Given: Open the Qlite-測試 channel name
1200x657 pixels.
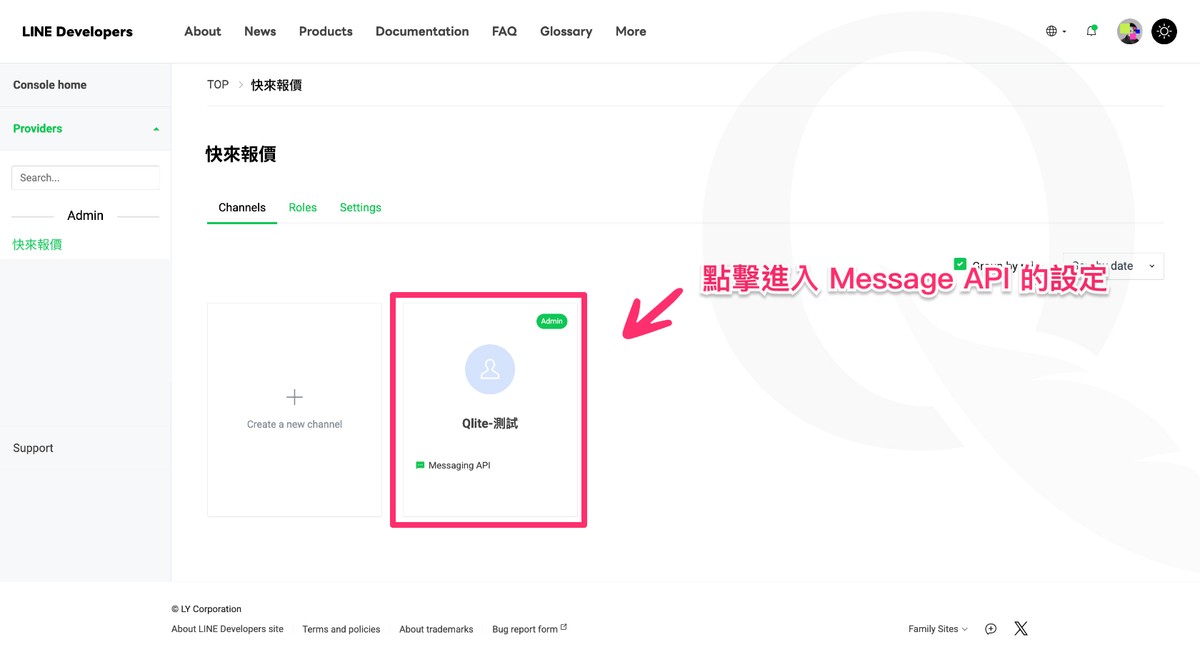Looking at the screenshot, I should [x=490, y=423].
